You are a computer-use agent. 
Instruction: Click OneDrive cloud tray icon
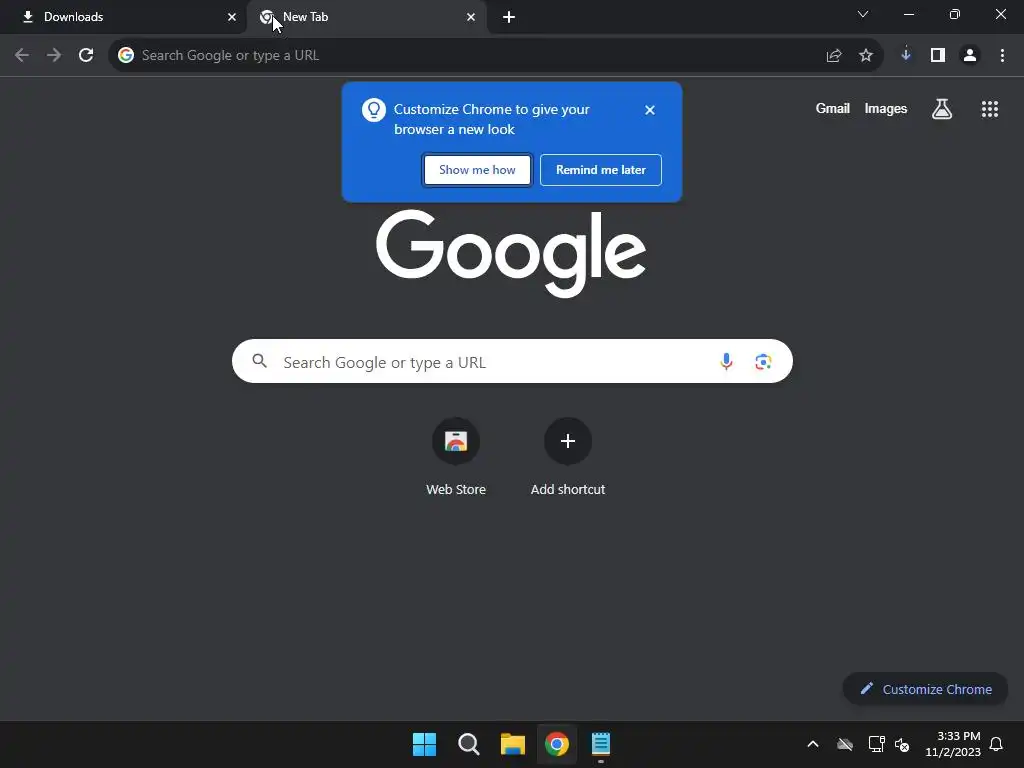(x=845, y=744)
